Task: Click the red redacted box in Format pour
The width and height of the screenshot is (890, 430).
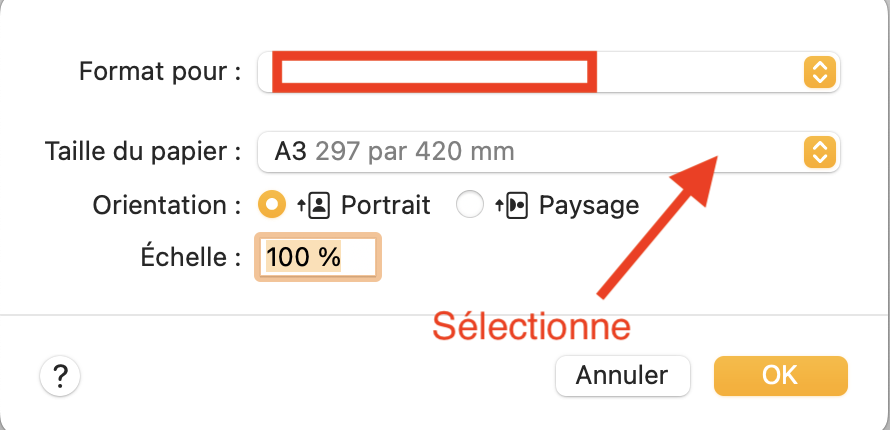Action: 434,72
